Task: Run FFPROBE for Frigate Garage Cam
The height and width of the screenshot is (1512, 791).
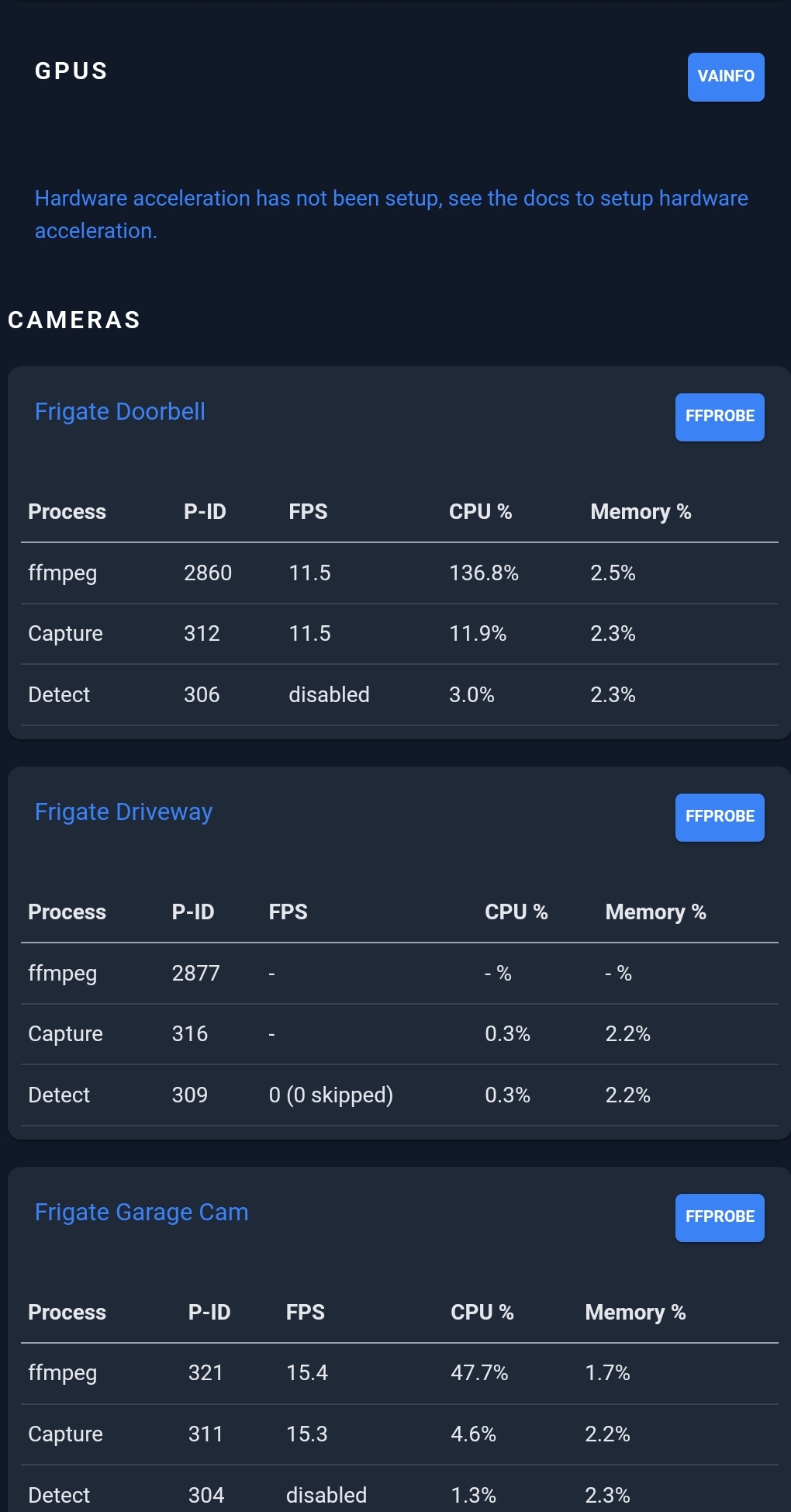Action: (x=719, y=1217)
